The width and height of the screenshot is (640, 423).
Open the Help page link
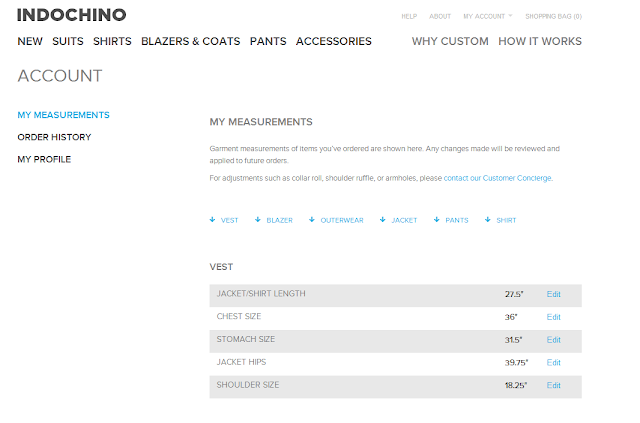pyautogui.click(x=409, y=17)
